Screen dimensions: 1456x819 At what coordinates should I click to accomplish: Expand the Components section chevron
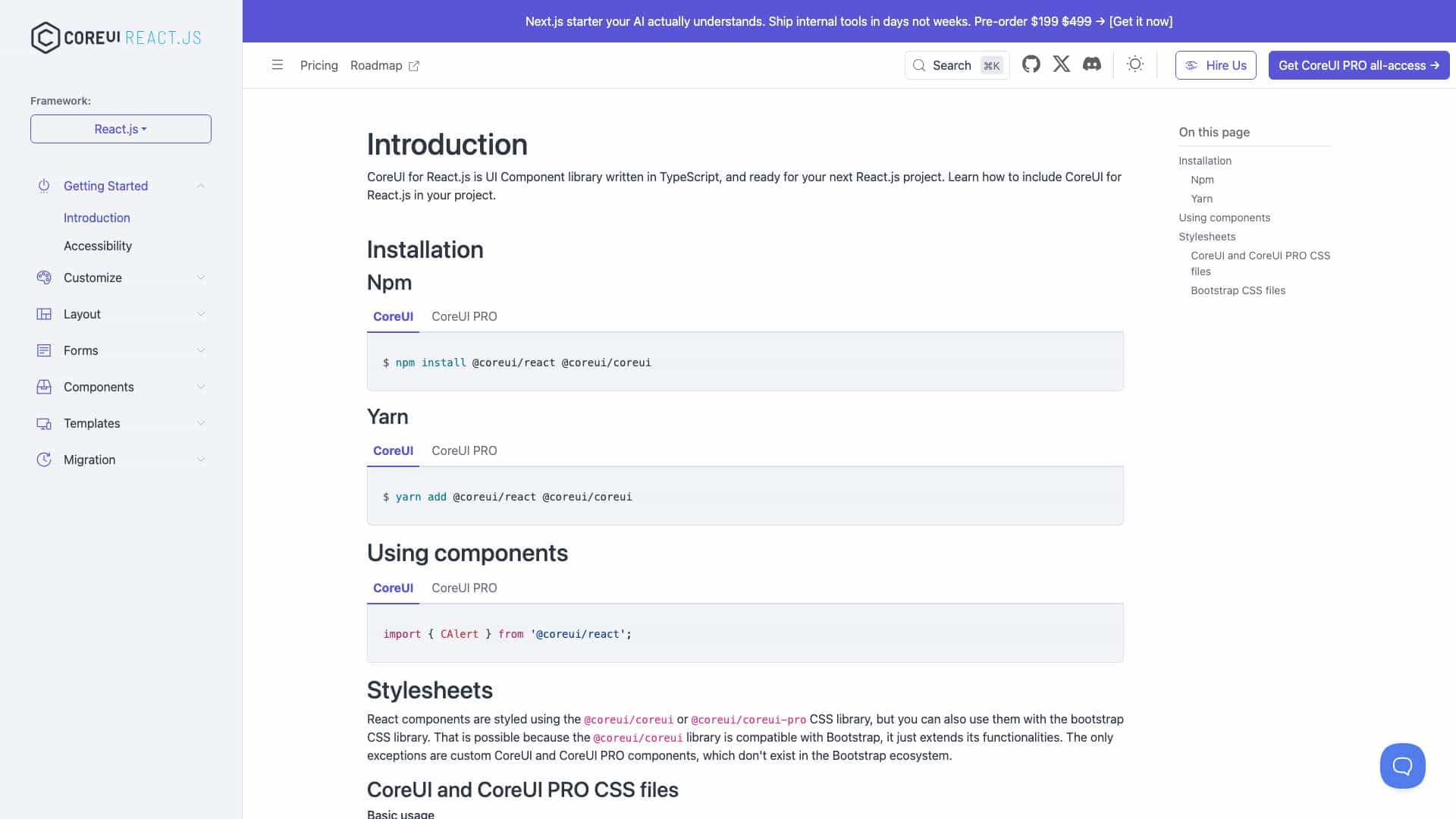[x=201, y=387]
